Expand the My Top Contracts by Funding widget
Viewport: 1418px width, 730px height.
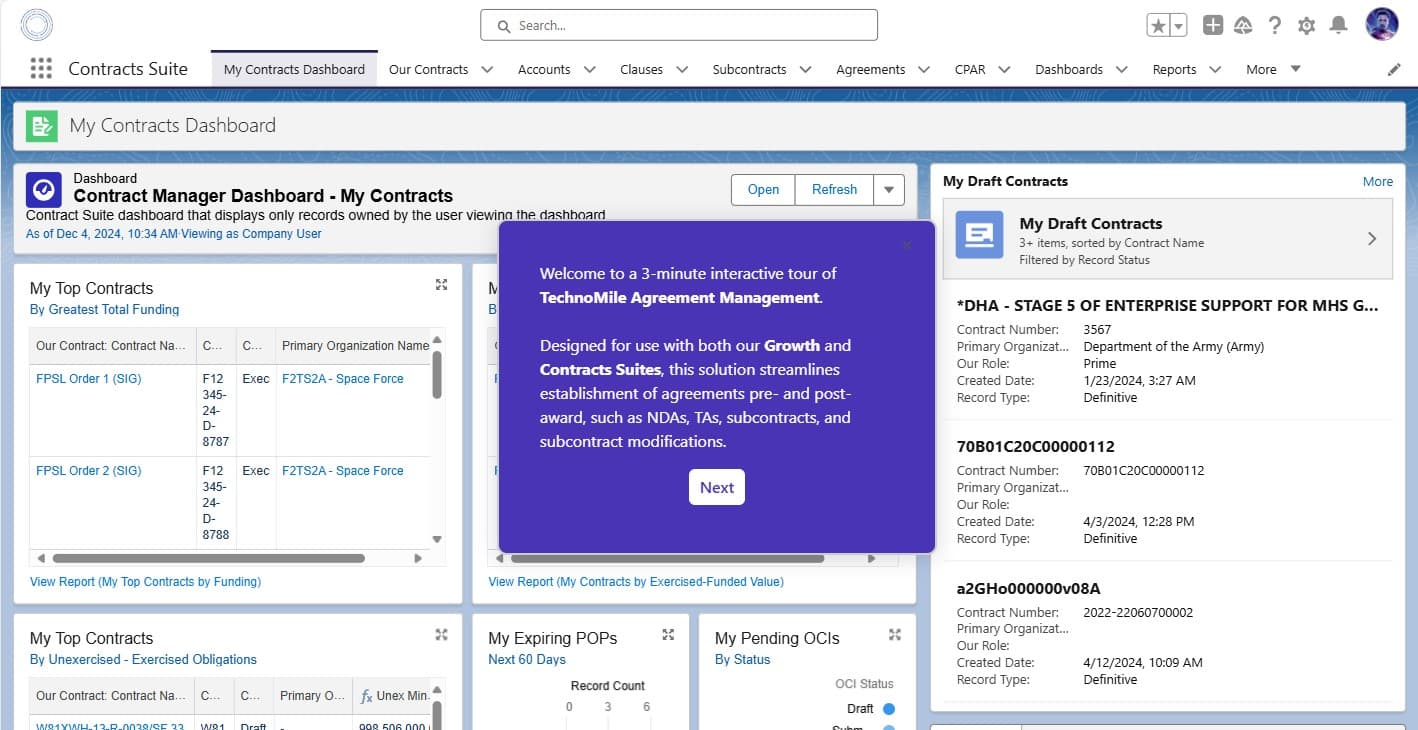[x=441, y=285]
